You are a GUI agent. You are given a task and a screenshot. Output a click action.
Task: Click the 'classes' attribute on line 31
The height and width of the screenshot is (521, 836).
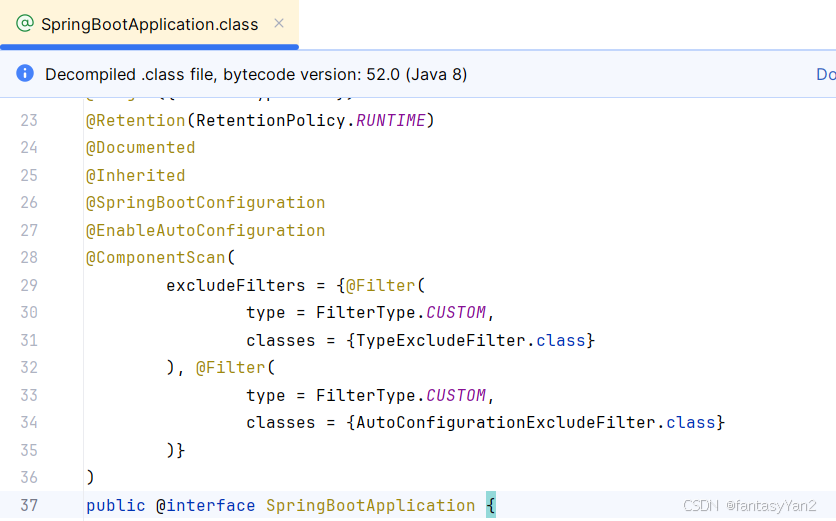[280, 340]
